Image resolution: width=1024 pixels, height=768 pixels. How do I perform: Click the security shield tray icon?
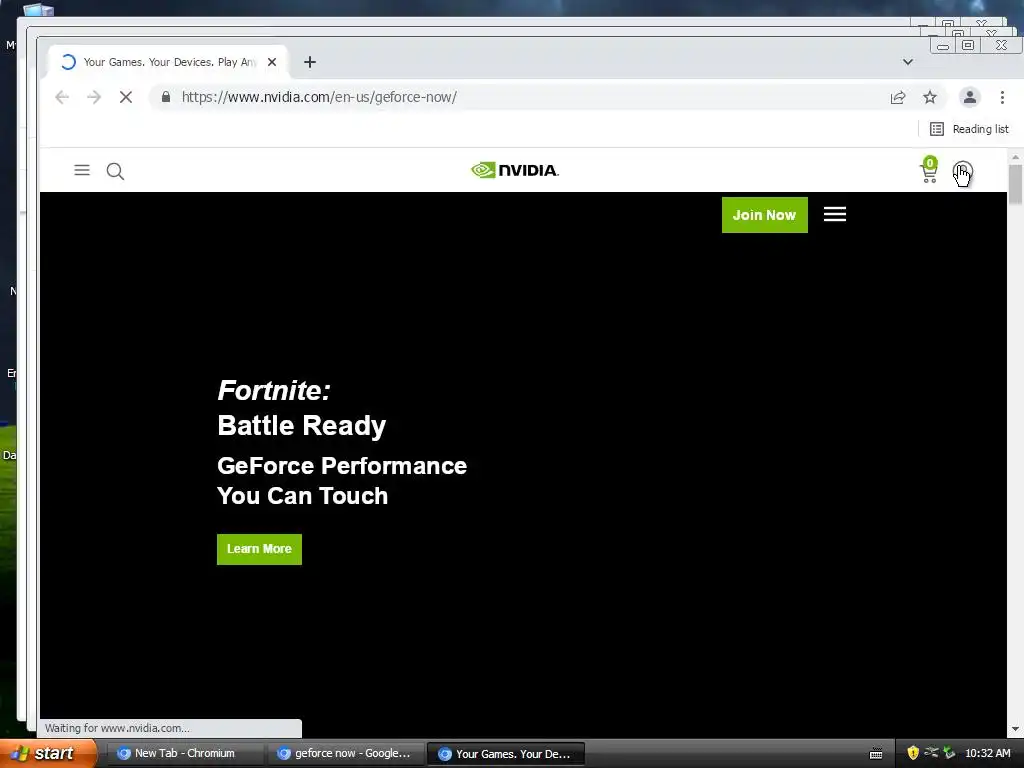pos(912,753)
